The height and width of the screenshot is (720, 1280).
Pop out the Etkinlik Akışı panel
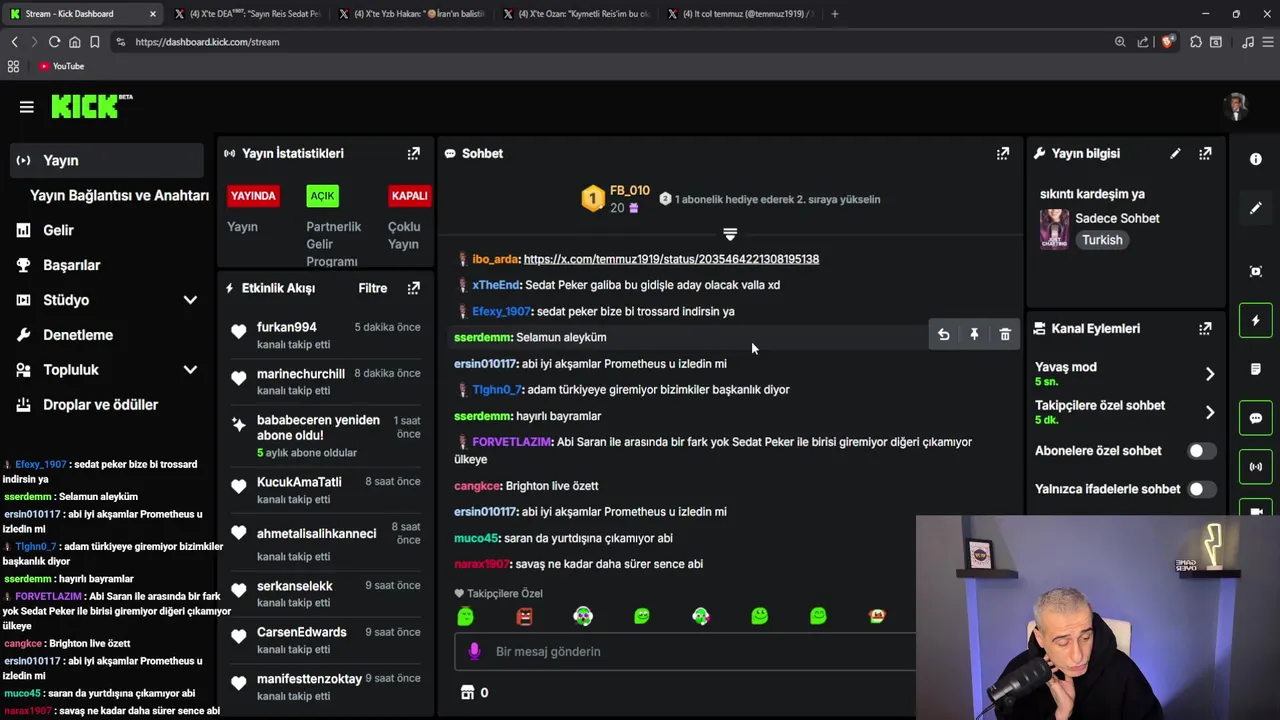pyautogui.click(x=413, y=288)
